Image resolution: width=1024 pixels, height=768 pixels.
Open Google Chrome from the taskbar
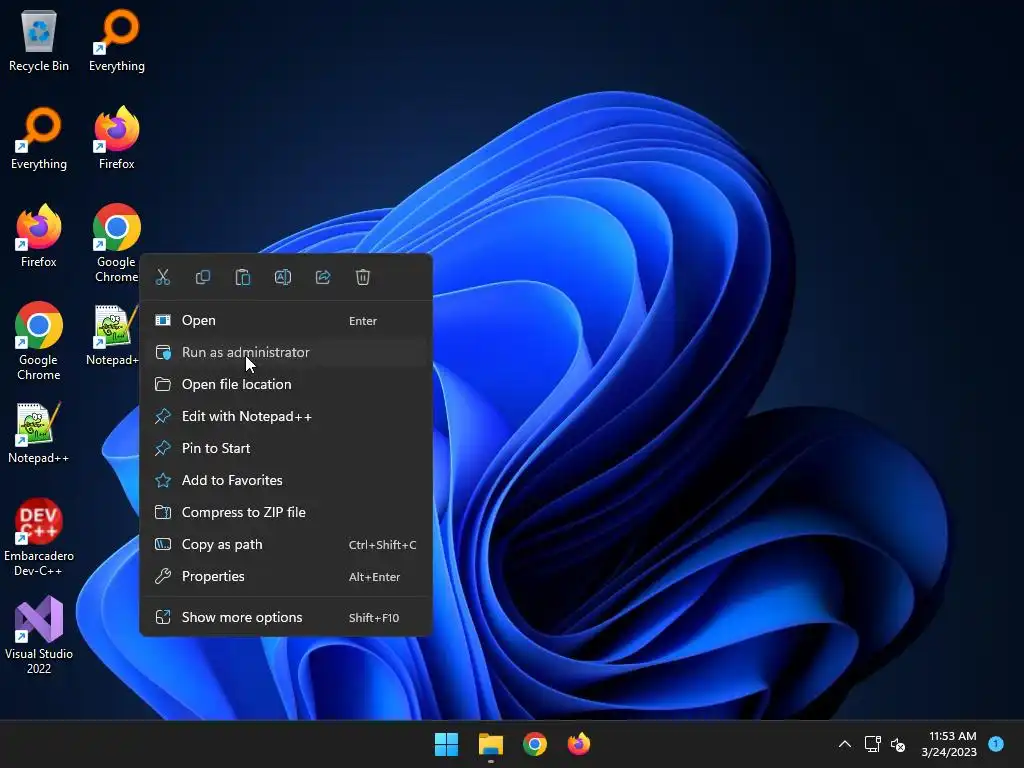click(x=535, y=744)
